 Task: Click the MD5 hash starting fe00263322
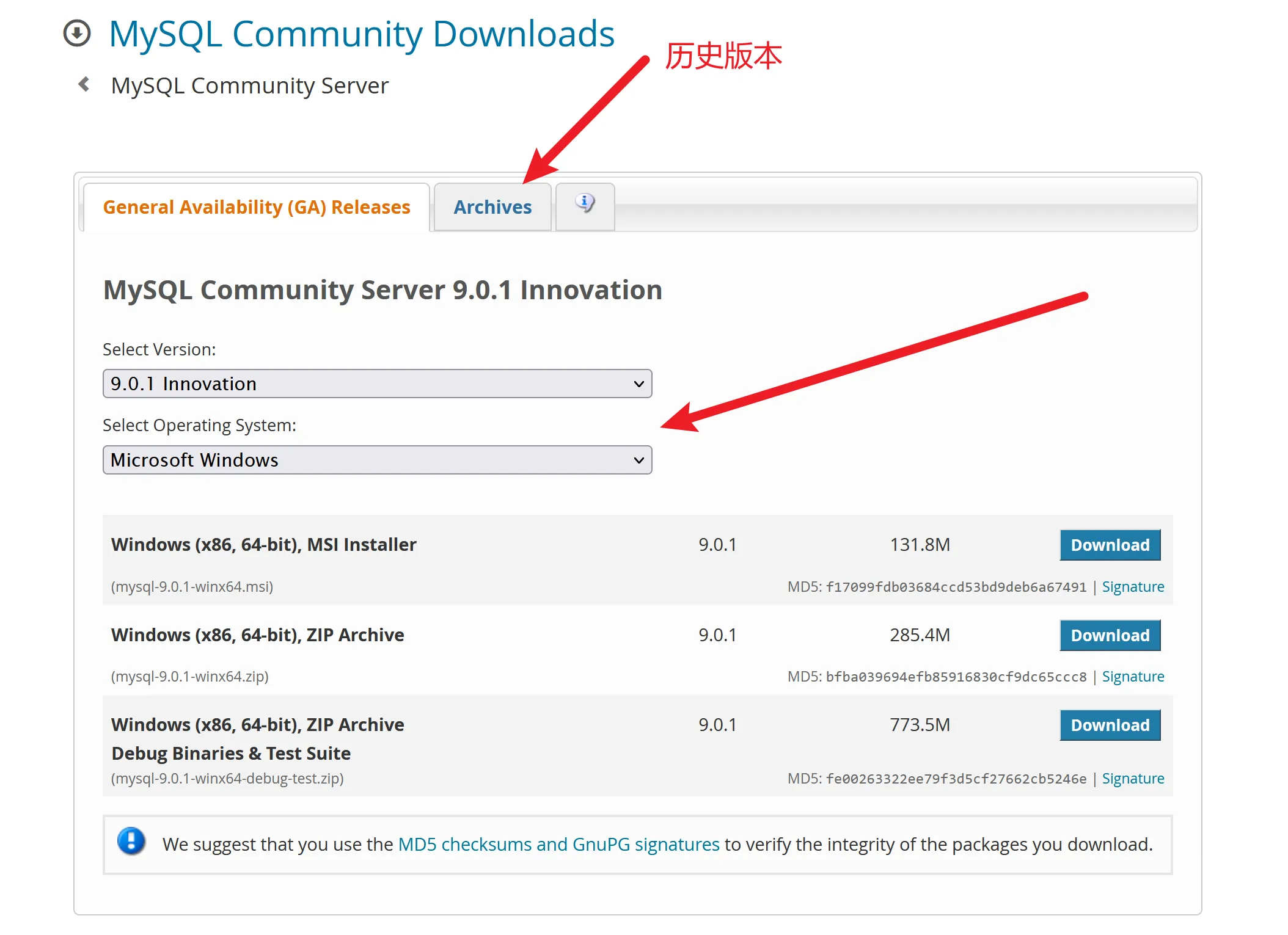click(x=956, y=779)
